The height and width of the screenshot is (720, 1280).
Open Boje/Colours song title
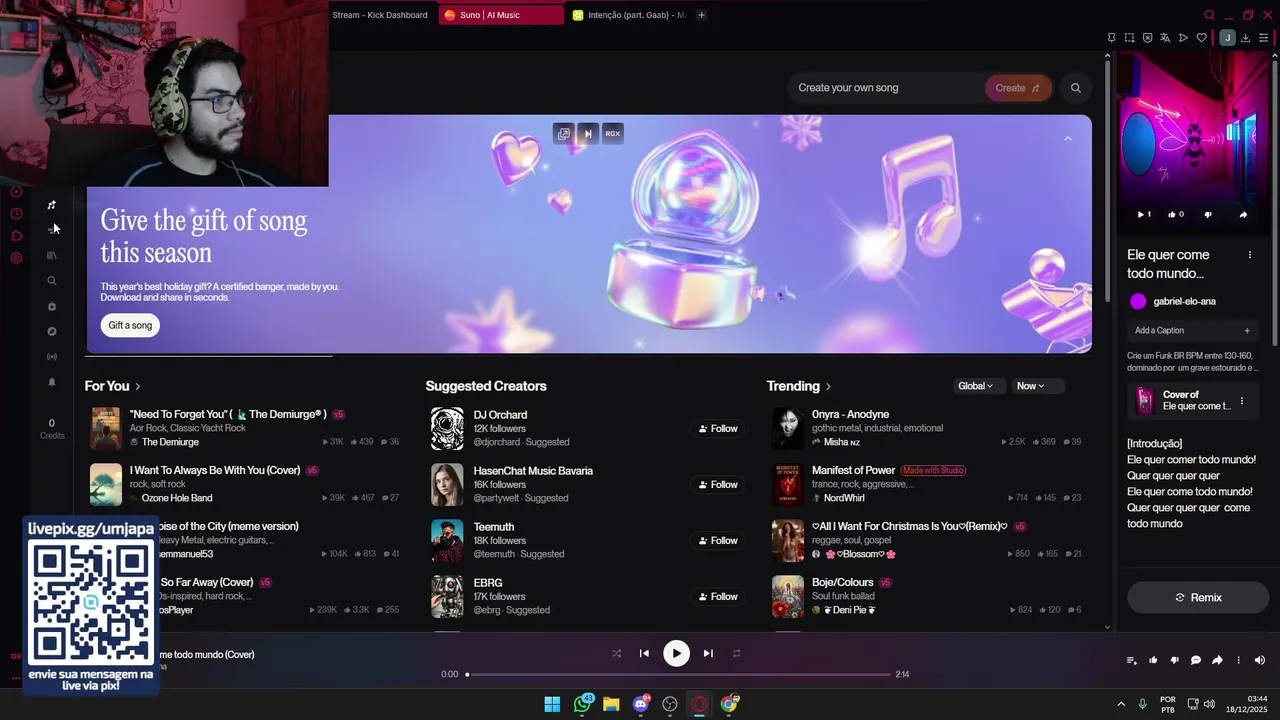pos(842,582)
